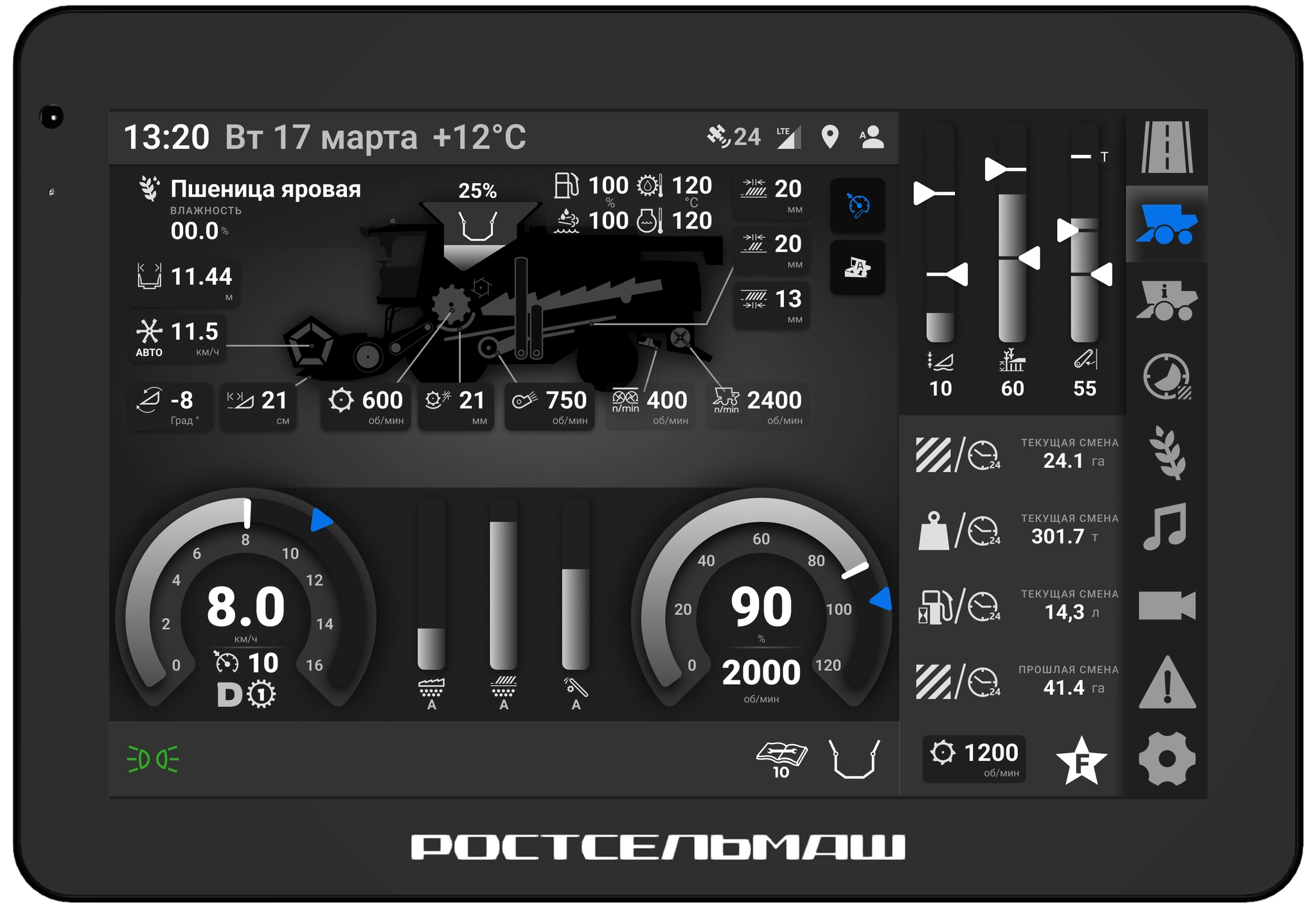
Task: Open the music note tab
Action: tap(1166, 527)
